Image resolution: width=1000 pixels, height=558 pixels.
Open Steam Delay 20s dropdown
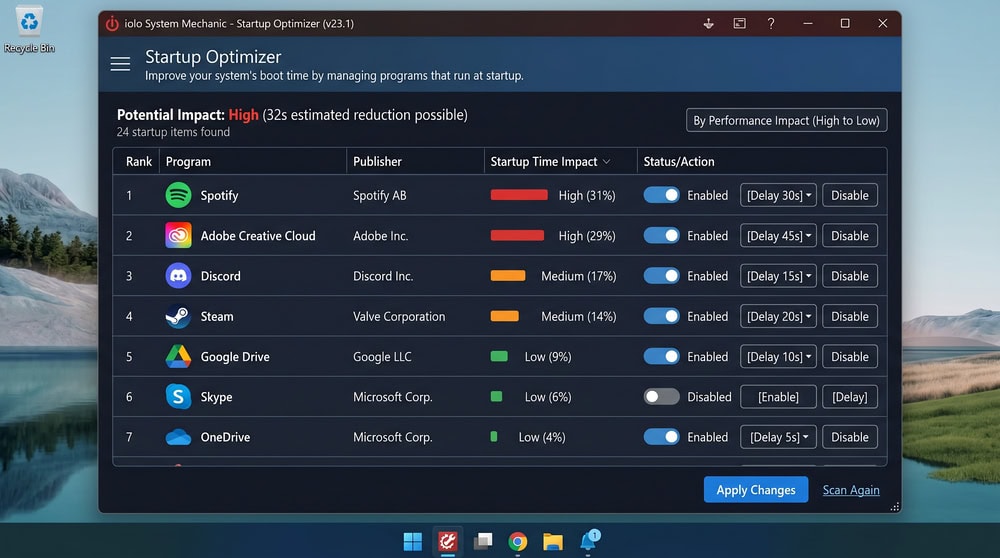click(x=778, y=316)
